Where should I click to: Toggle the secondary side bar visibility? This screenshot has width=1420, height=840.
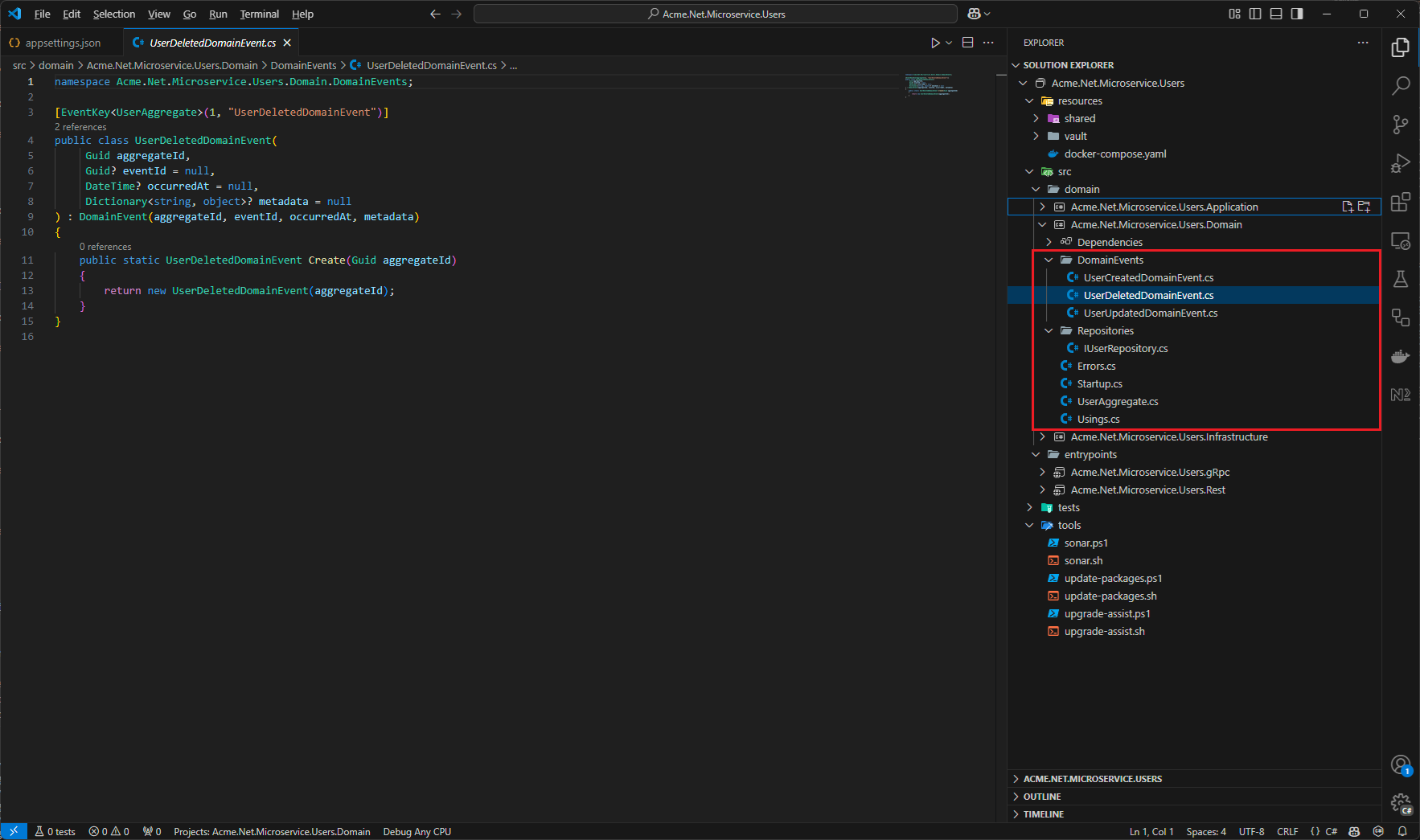(x=1297, y=14)
